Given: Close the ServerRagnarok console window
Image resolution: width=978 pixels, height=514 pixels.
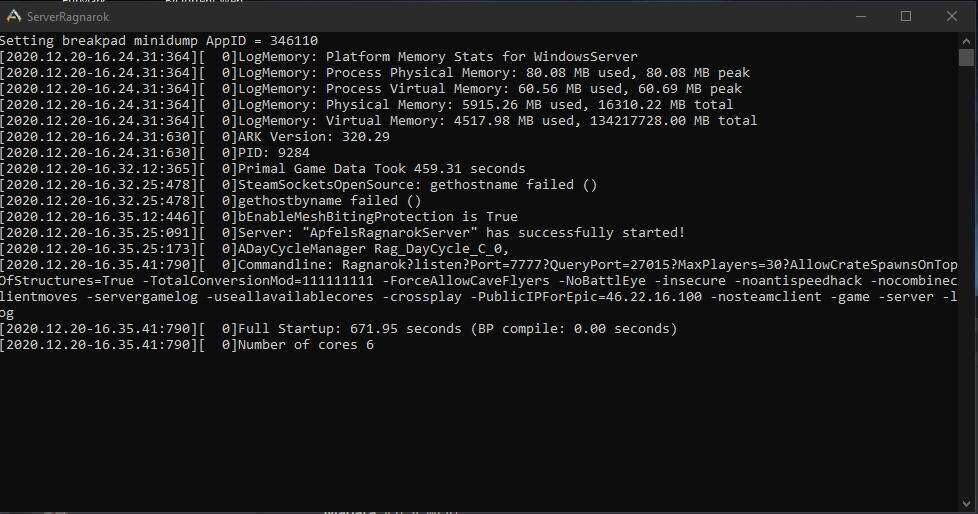Looking at the screenshot, I should coord(952,16).
